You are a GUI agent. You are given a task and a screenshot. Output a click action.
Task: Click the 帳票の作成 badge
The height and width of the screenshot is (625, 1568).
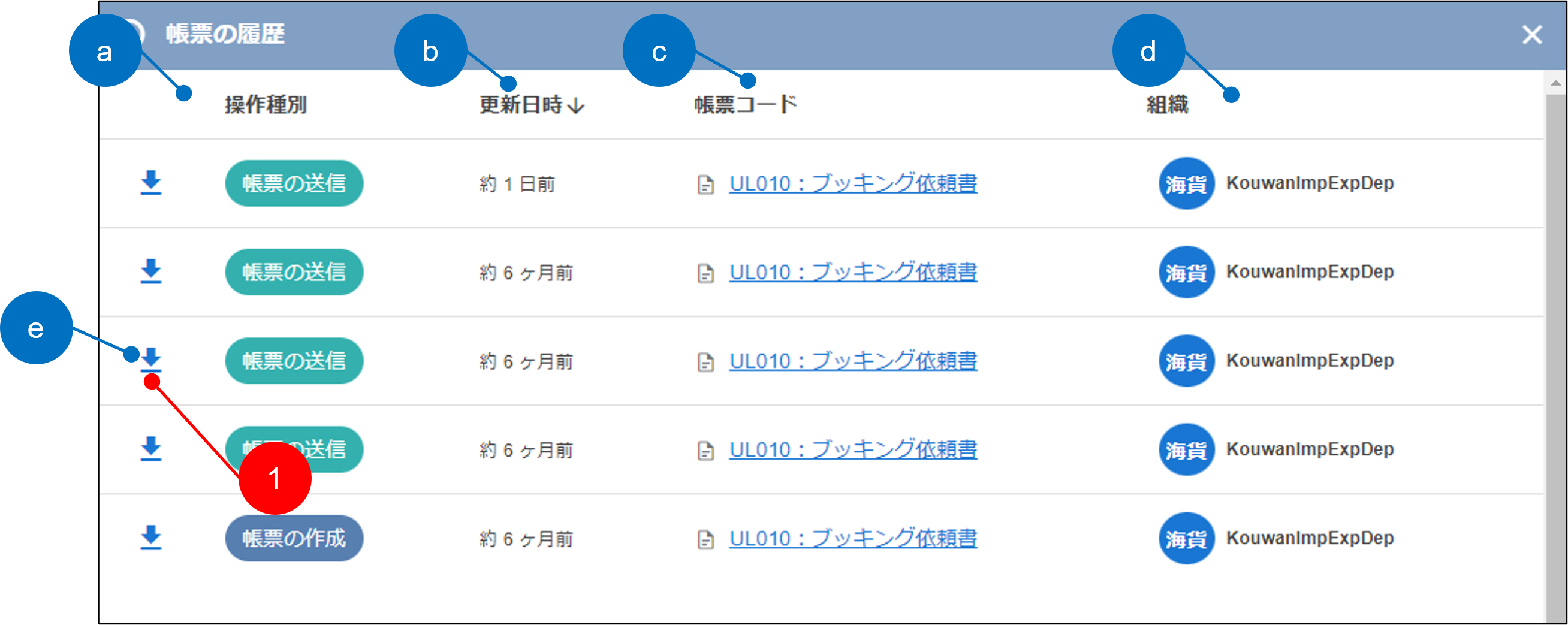pos(294,539)
